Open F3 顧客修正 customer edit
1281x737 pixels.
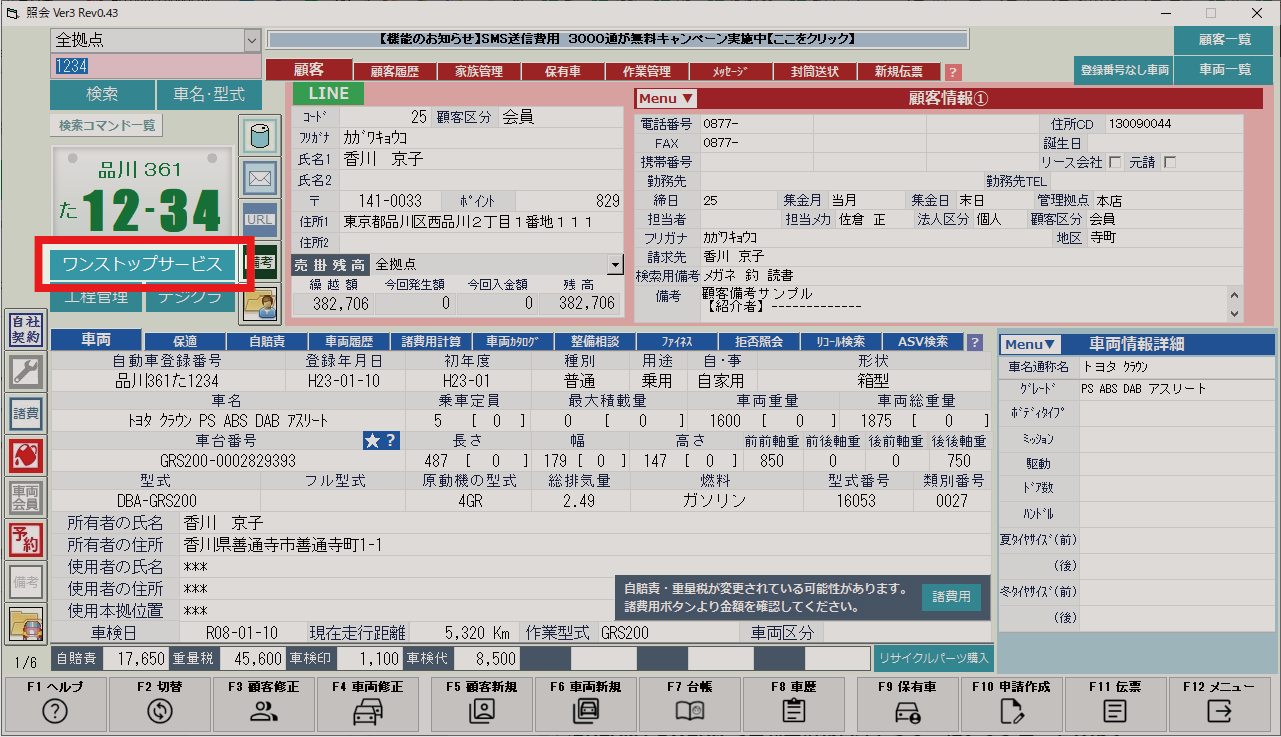point(263,703)
